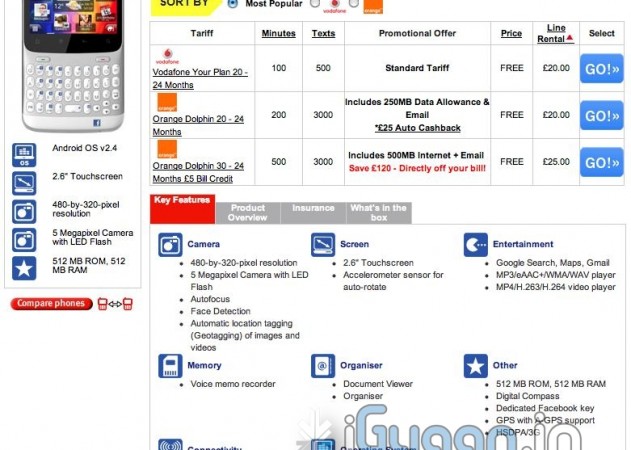The image size is (631, 450).
Task: Select the Orange sort radio button
Action: tap(347, 4)
